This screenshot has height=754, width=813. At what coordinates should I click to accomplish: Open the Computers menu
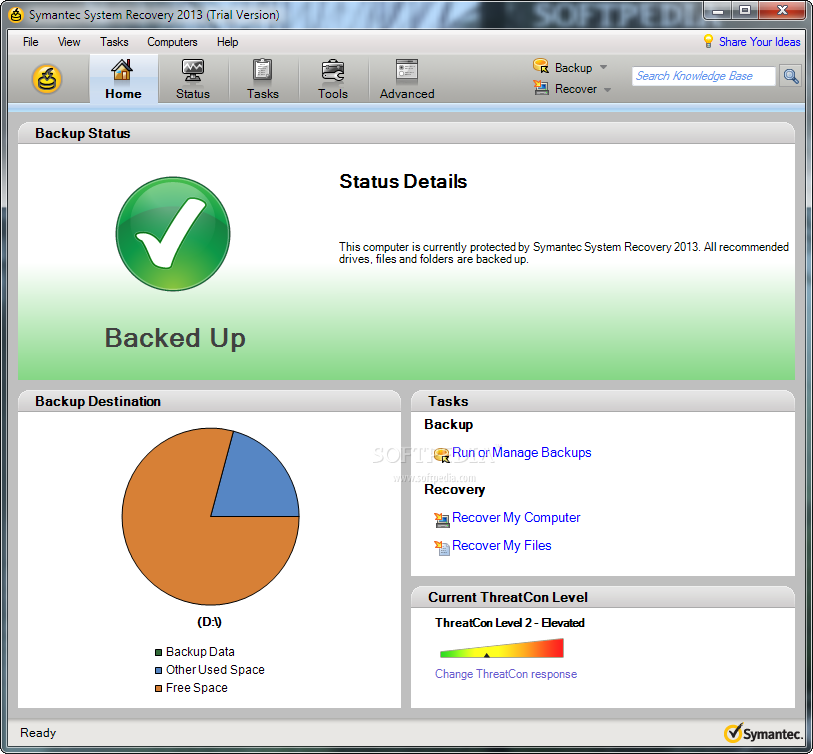tap(172, 42)
